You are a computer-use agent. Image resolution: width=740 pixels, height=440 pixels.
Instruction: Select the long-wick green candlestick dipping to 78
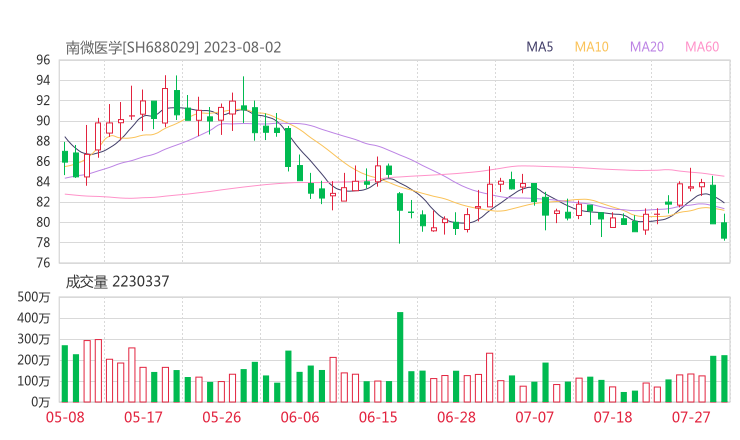(x=400, y=218)
